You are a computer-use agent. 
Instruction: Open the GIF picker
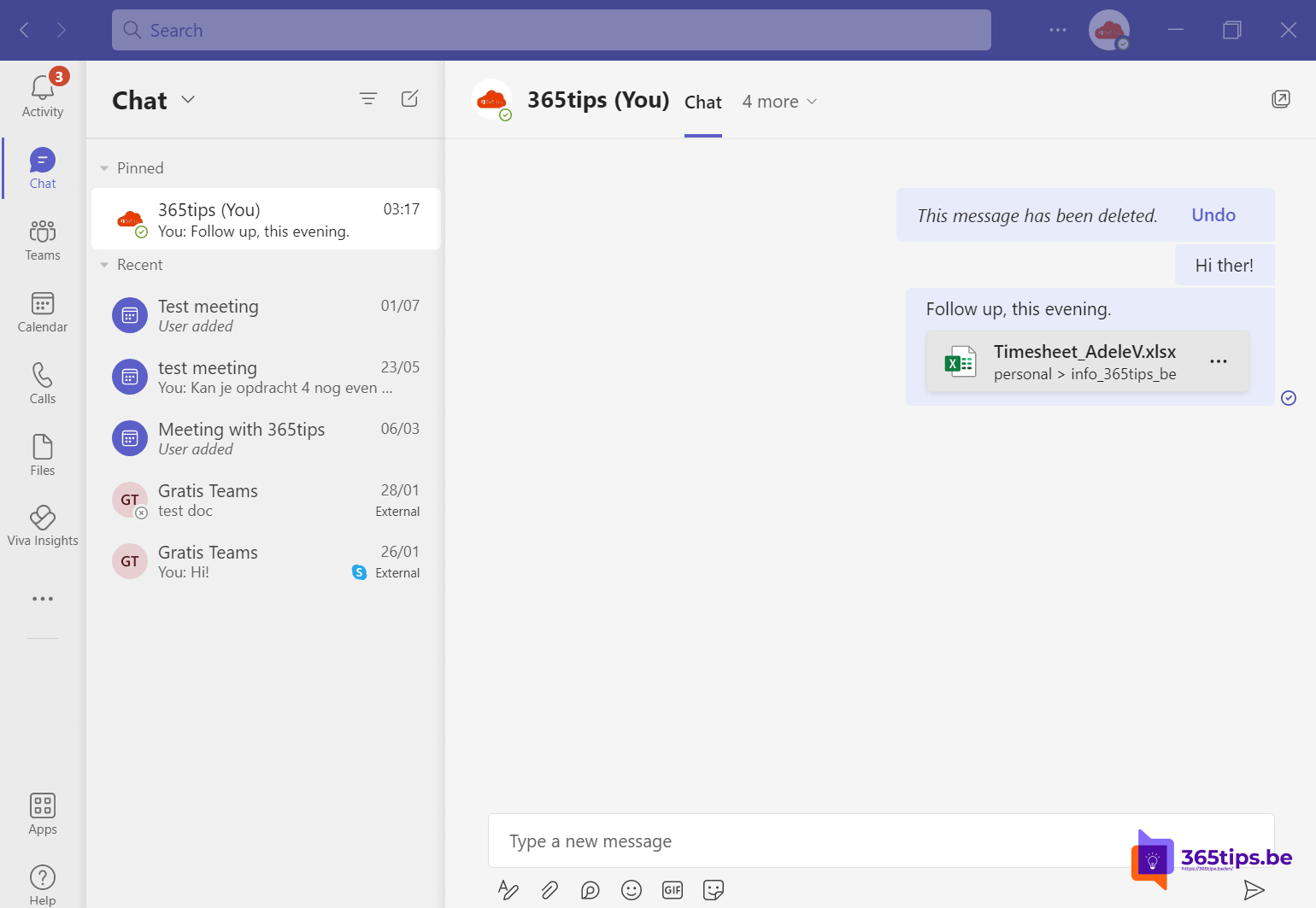[673, 890]
